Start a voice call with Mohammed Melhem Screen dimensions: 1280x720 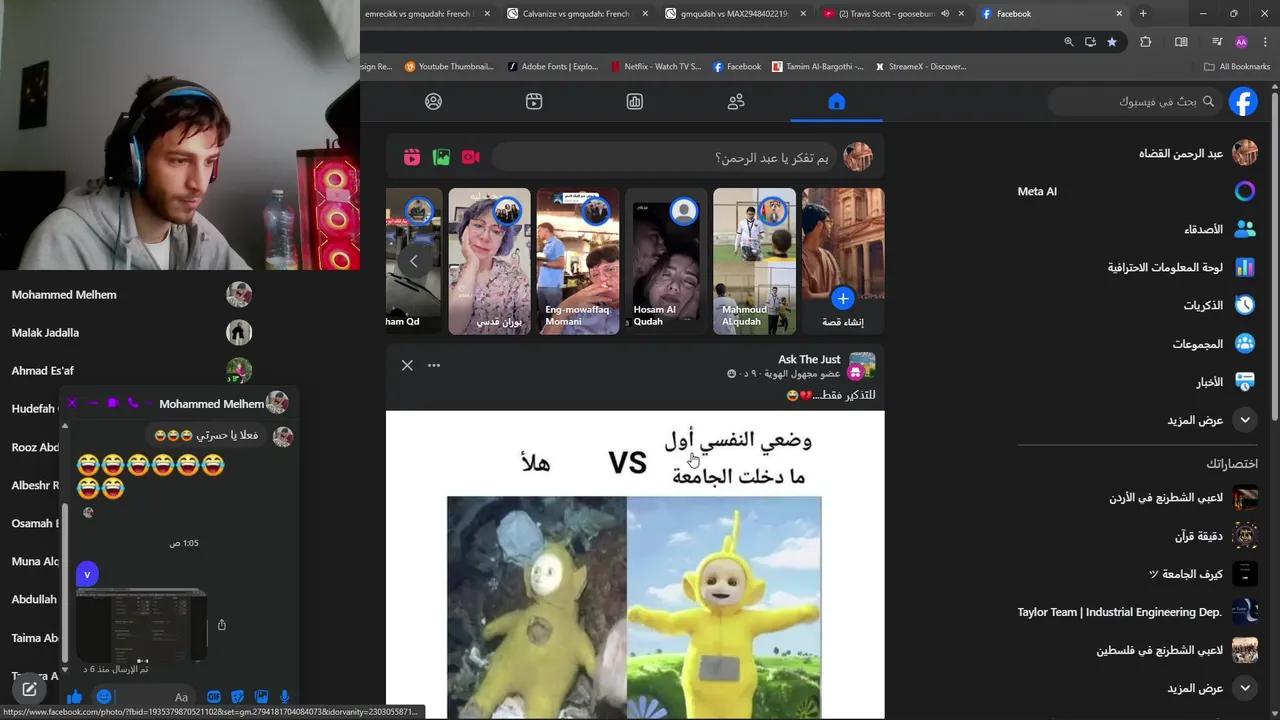133,403
